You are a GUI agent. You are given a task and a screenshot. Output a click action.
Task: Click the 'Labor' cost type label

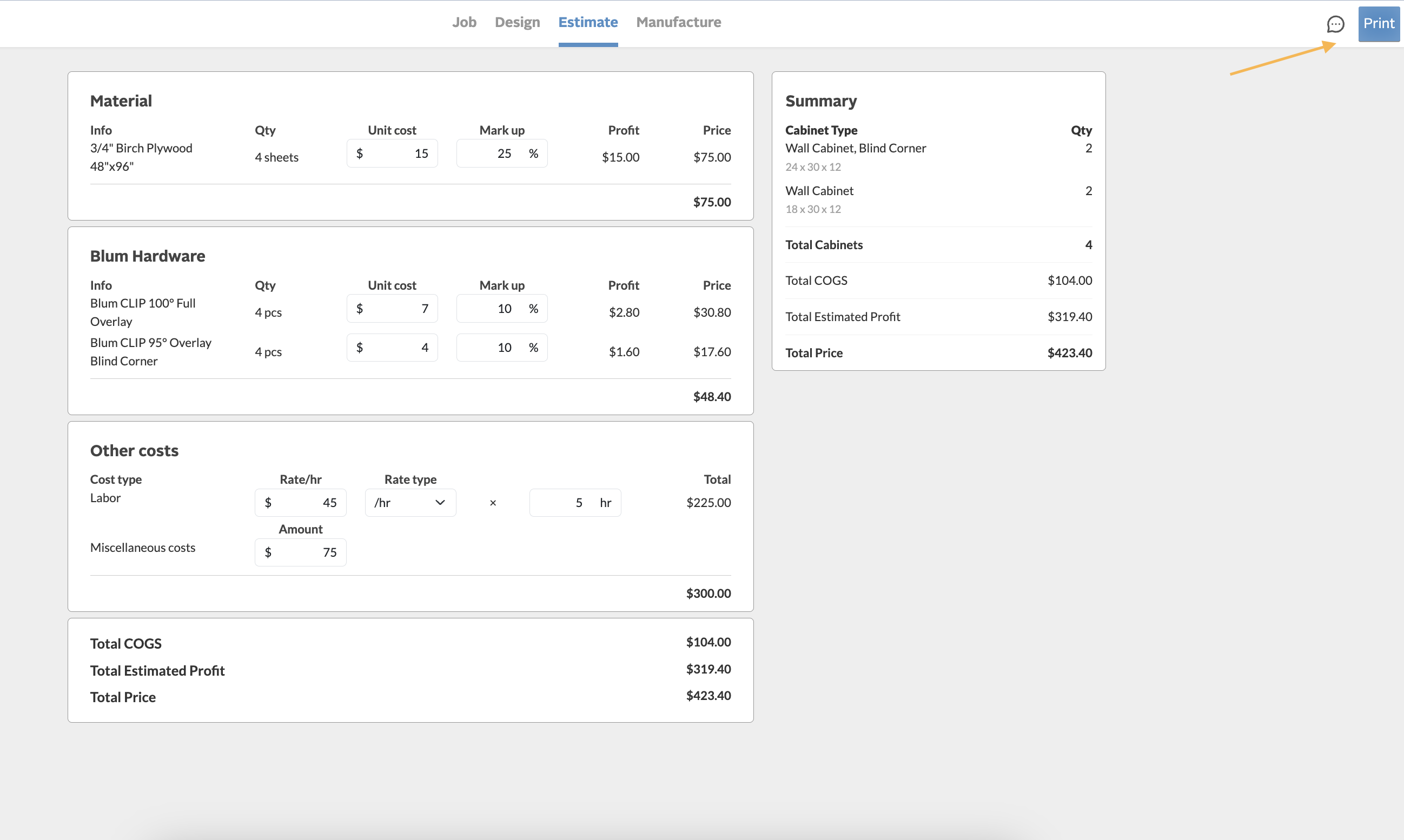pyautogui.click(x=105, y=498)
